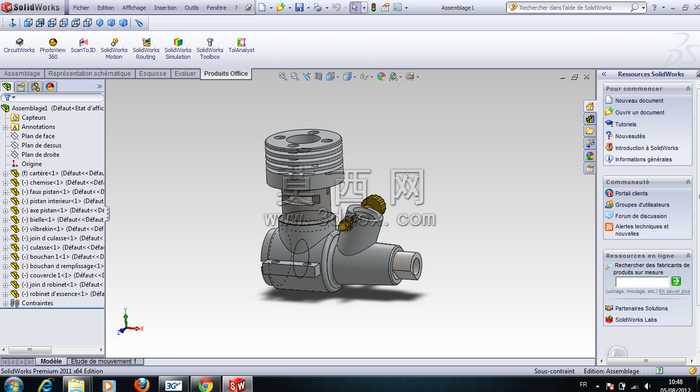Click Zoom to Area in view toolbar
This screenshot has height=392, width=700.
tap(294, 76)
